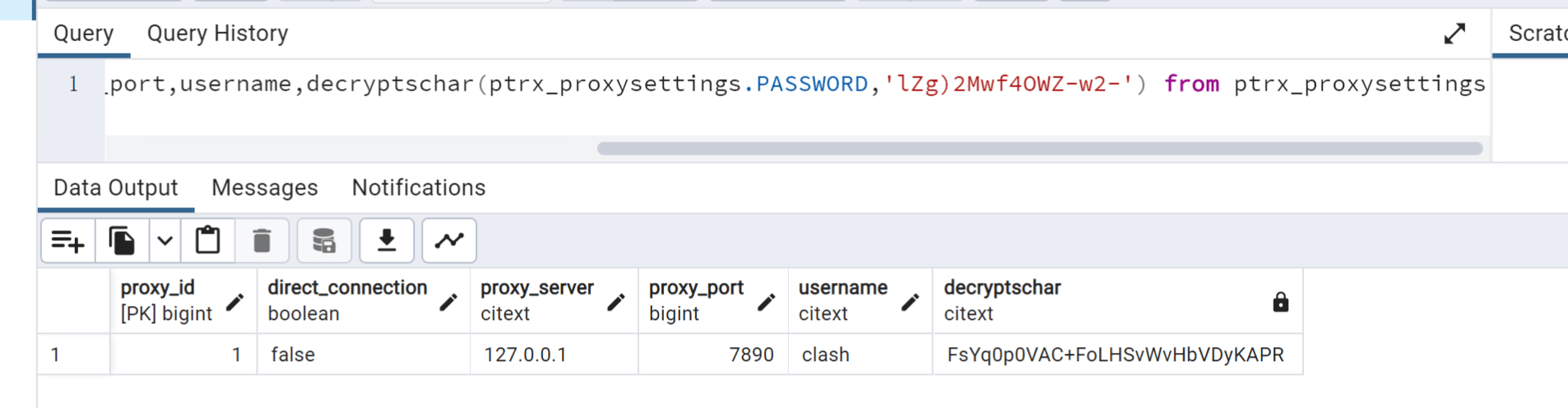Expand the query editor to fullscreen

point(1454,34)
